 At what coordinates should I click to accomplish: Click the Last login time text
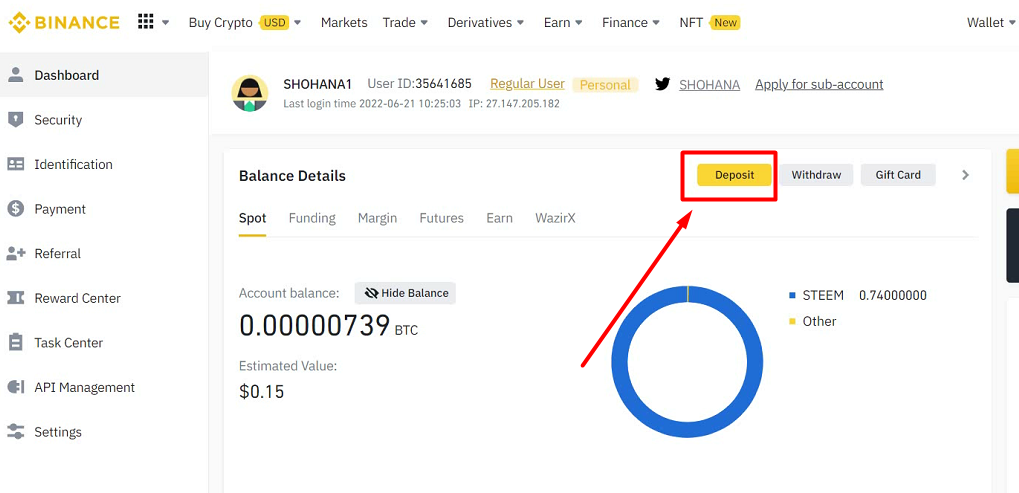point(372,104)
